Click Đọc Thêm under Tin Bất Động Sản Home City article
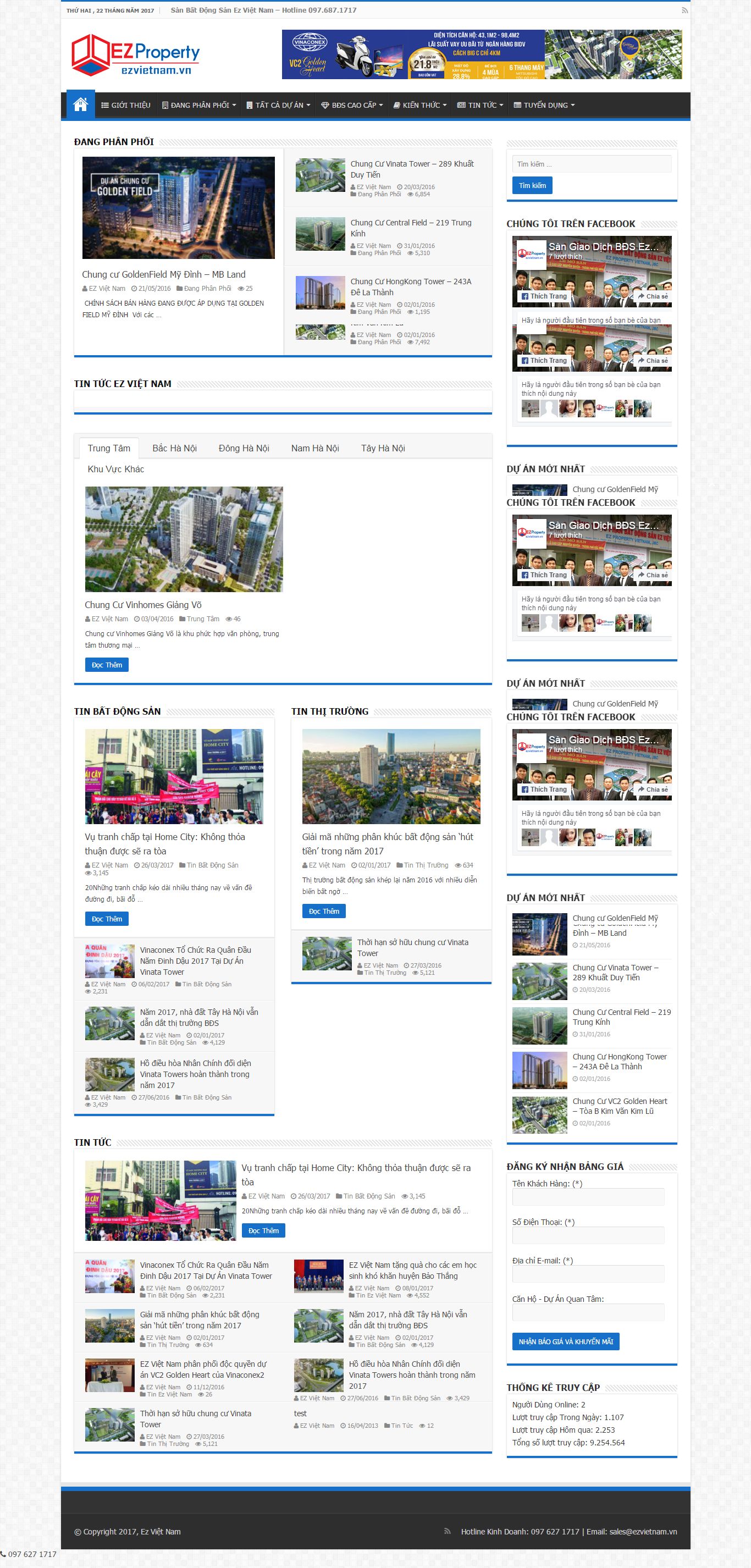The image size is (751, 1568). [x=107, y=919]
